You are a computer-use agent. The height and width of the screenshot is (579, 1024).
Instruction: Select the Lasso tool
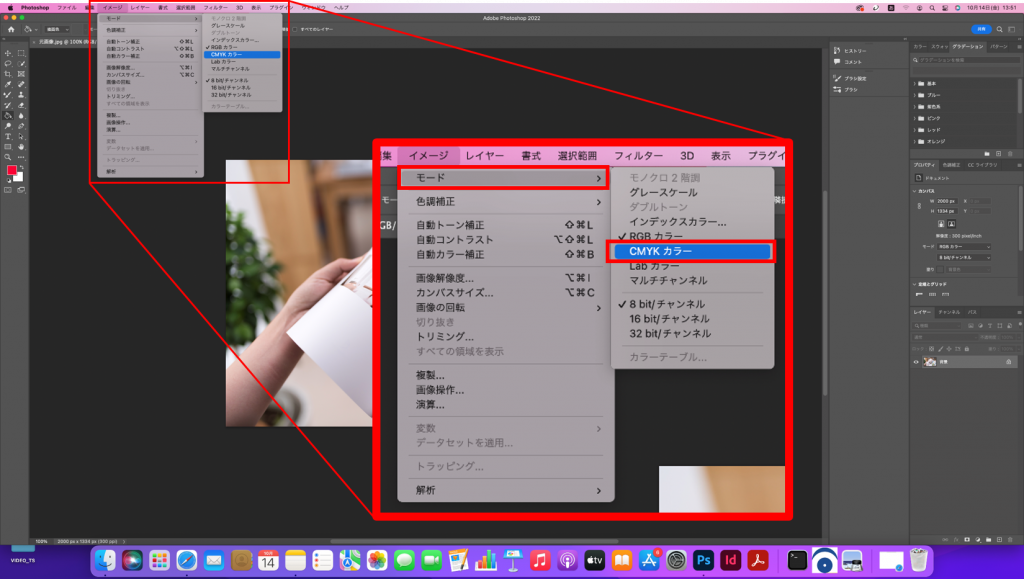tap(8, 63)
